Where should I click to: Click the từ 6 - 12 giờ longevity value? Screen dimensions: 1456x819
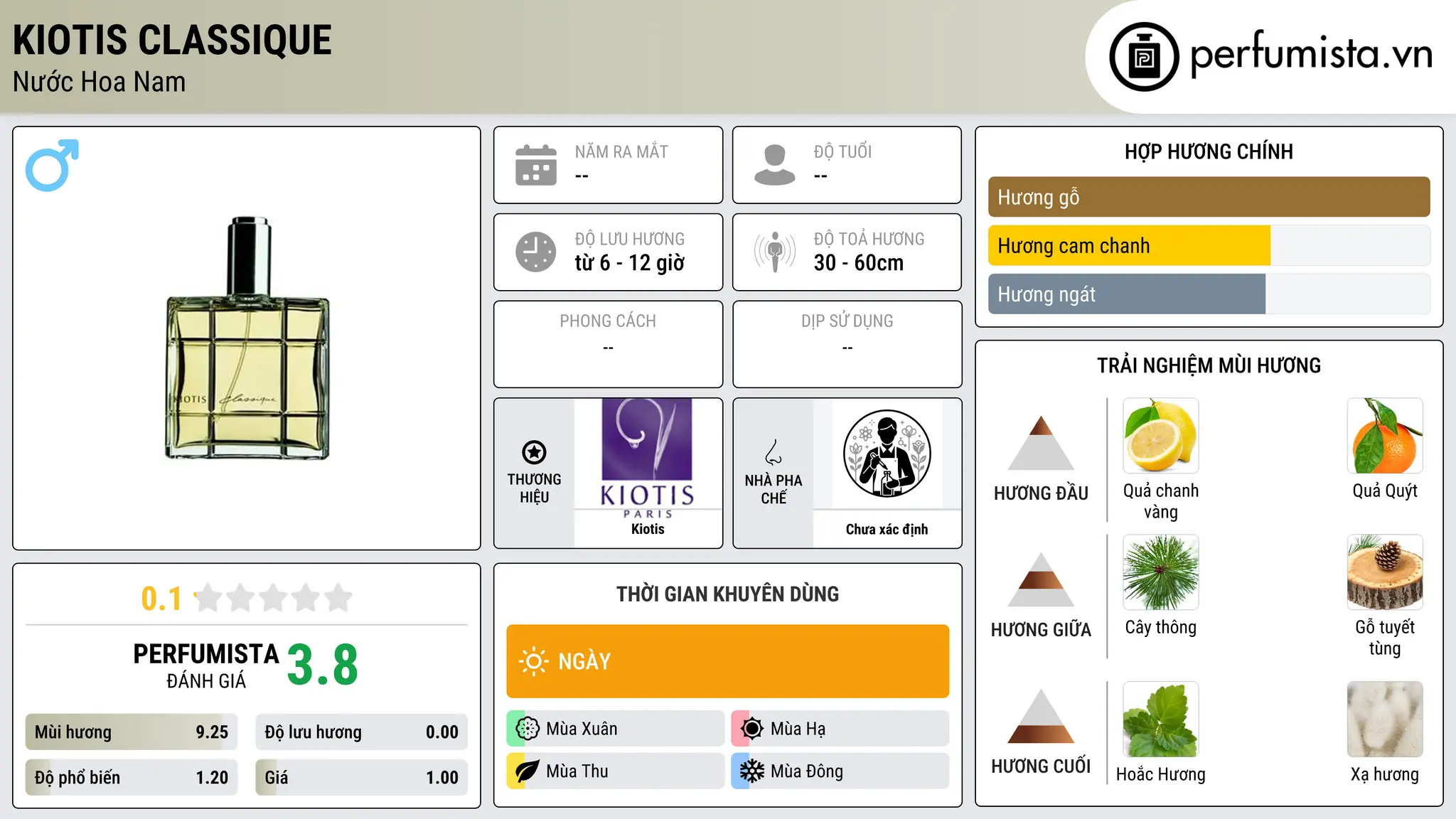(x=630, y=263)
